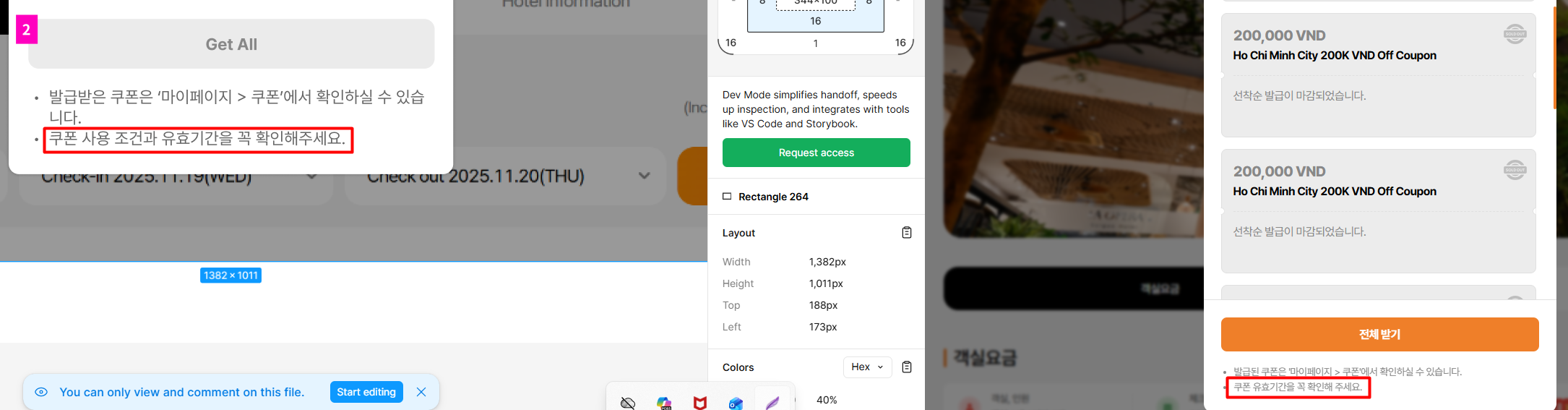Click the 객실요금 section heading on hotel page

tap(984, 357)
